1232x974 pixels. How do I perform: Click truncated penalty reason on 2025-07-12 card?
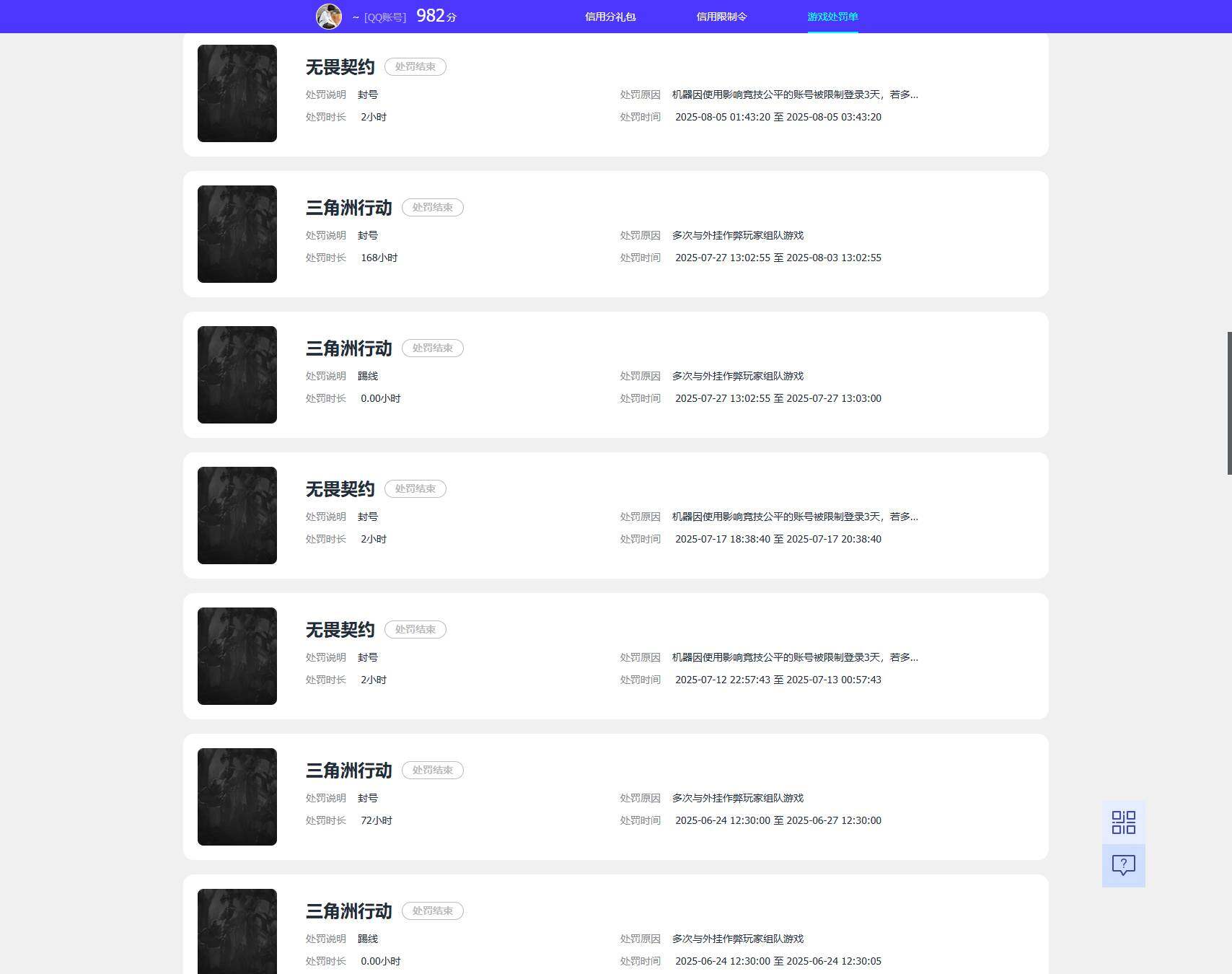pos(795,657)
